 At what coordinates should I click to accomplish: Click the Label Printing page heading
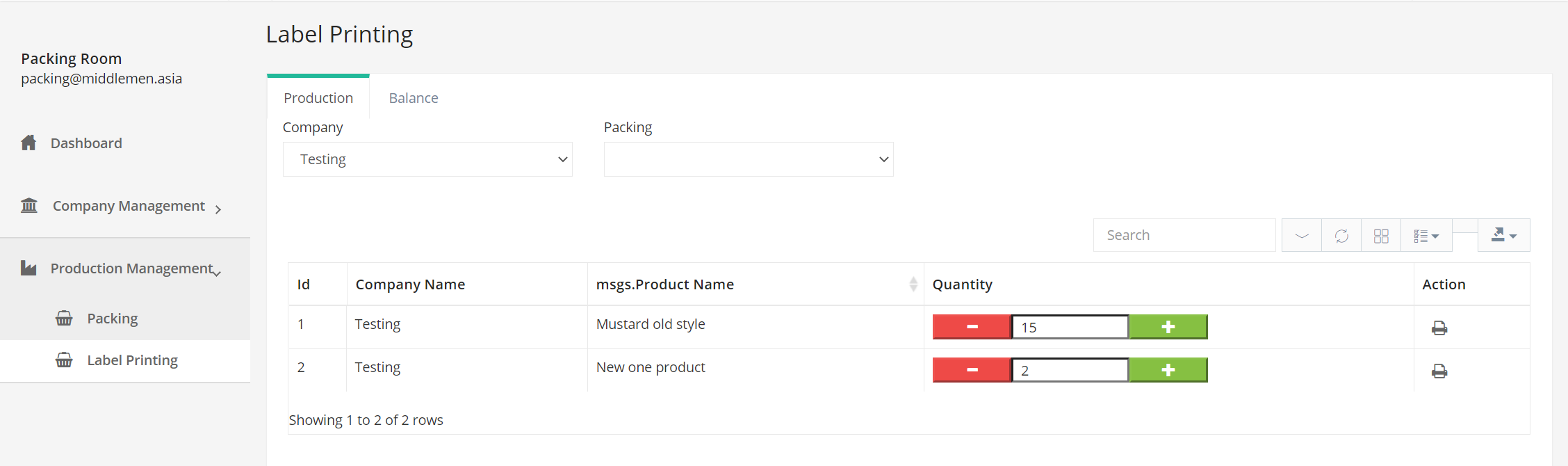click(x=339, y=34)
